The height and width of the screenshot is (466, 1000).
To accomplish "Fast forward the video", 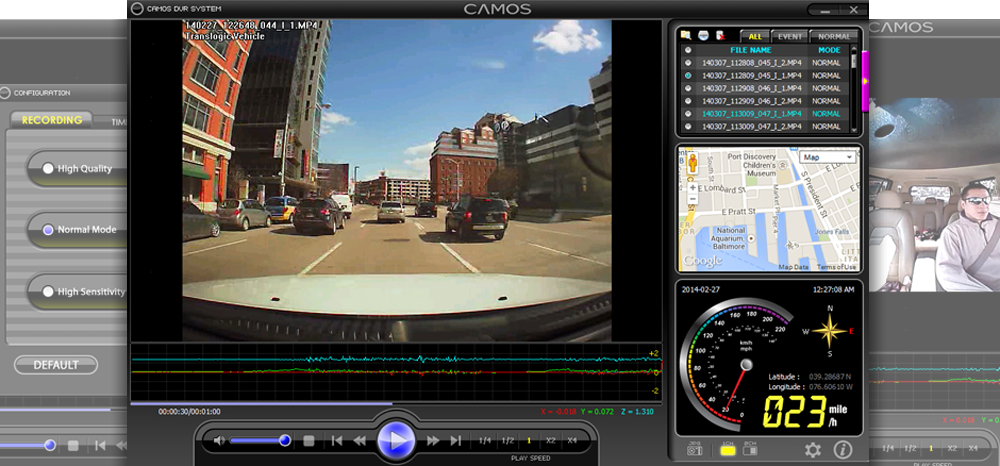I will [x=433, y=441].
